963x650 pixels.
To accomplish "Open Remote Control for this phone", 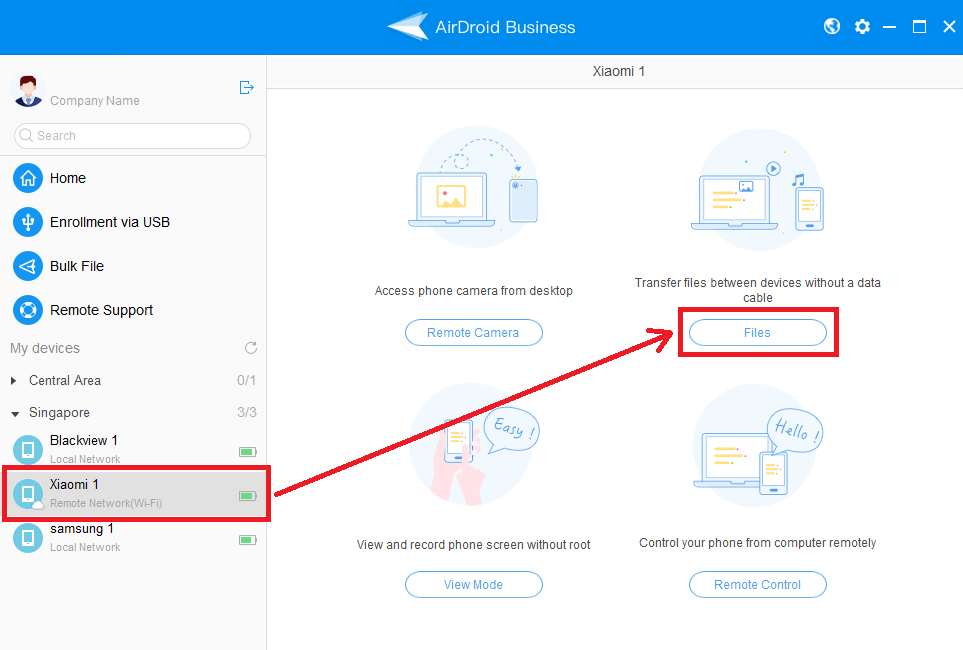I will (757, 584).
